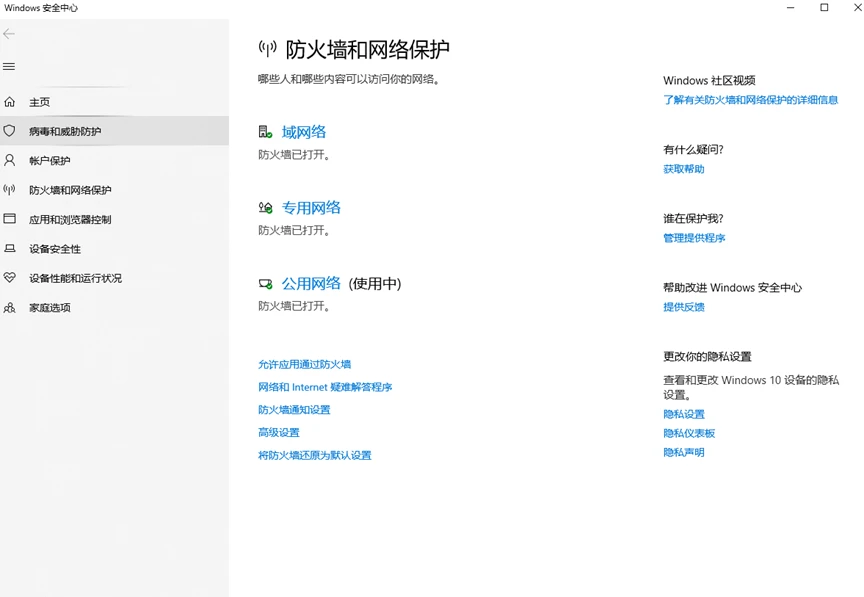
Task: Click the family icon for 家庭选项
Action: click(9, 307)
